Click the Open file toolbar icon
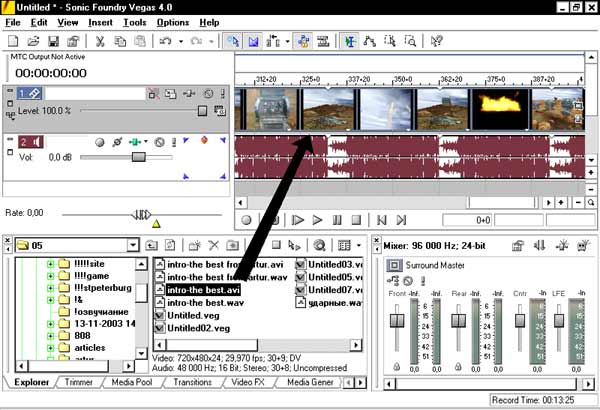The image size is (600, 410). click(34, 42)
